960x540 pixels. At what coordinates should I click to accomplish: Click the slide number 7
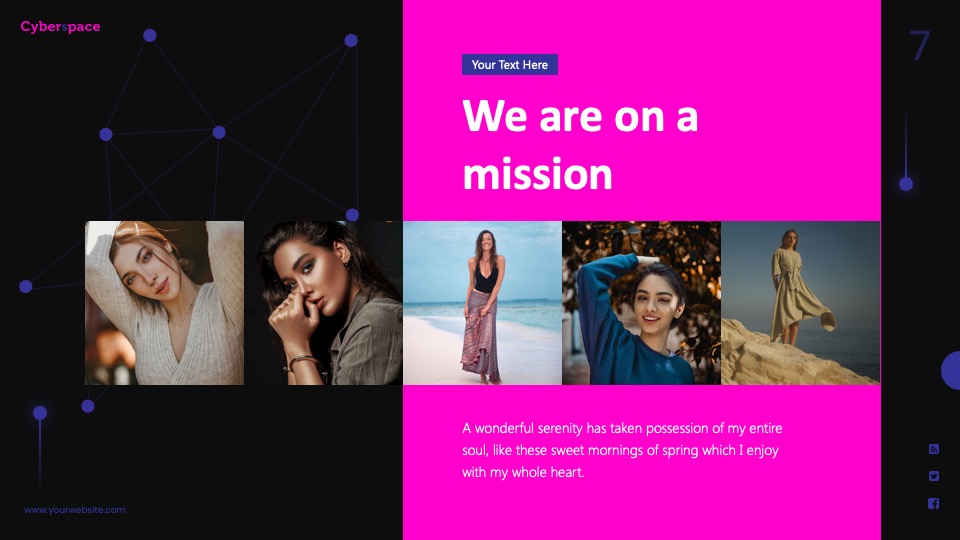tap(920, 46)
